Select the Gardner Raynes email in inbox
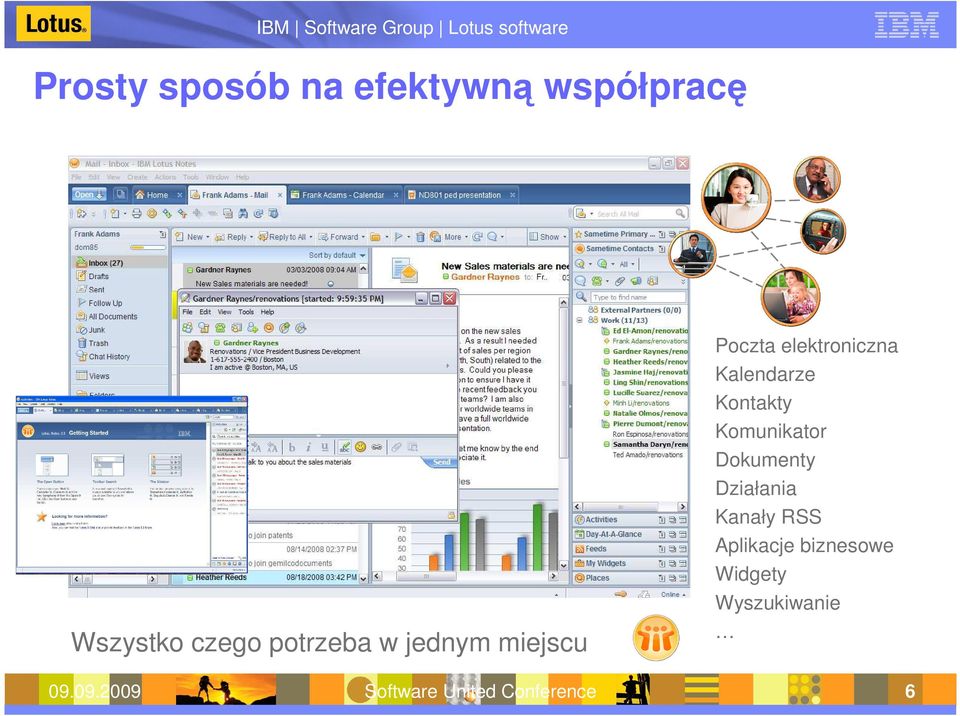 (272, 276)
